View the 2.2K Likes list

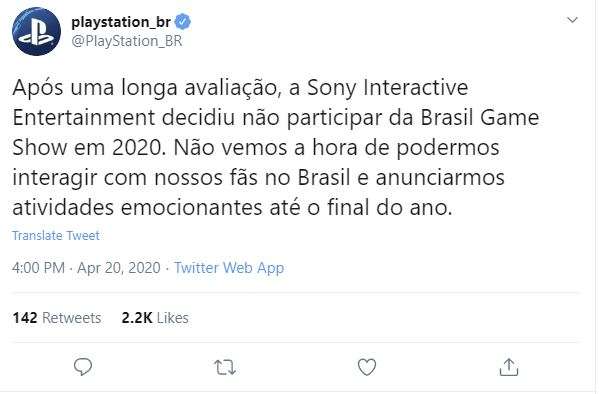(155, 318)
